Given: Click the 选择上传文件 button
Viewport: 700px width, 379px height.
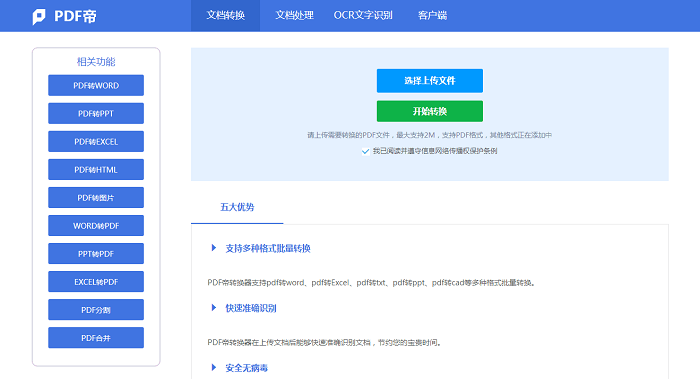Looking at the screenshot, I should [429, 81].
